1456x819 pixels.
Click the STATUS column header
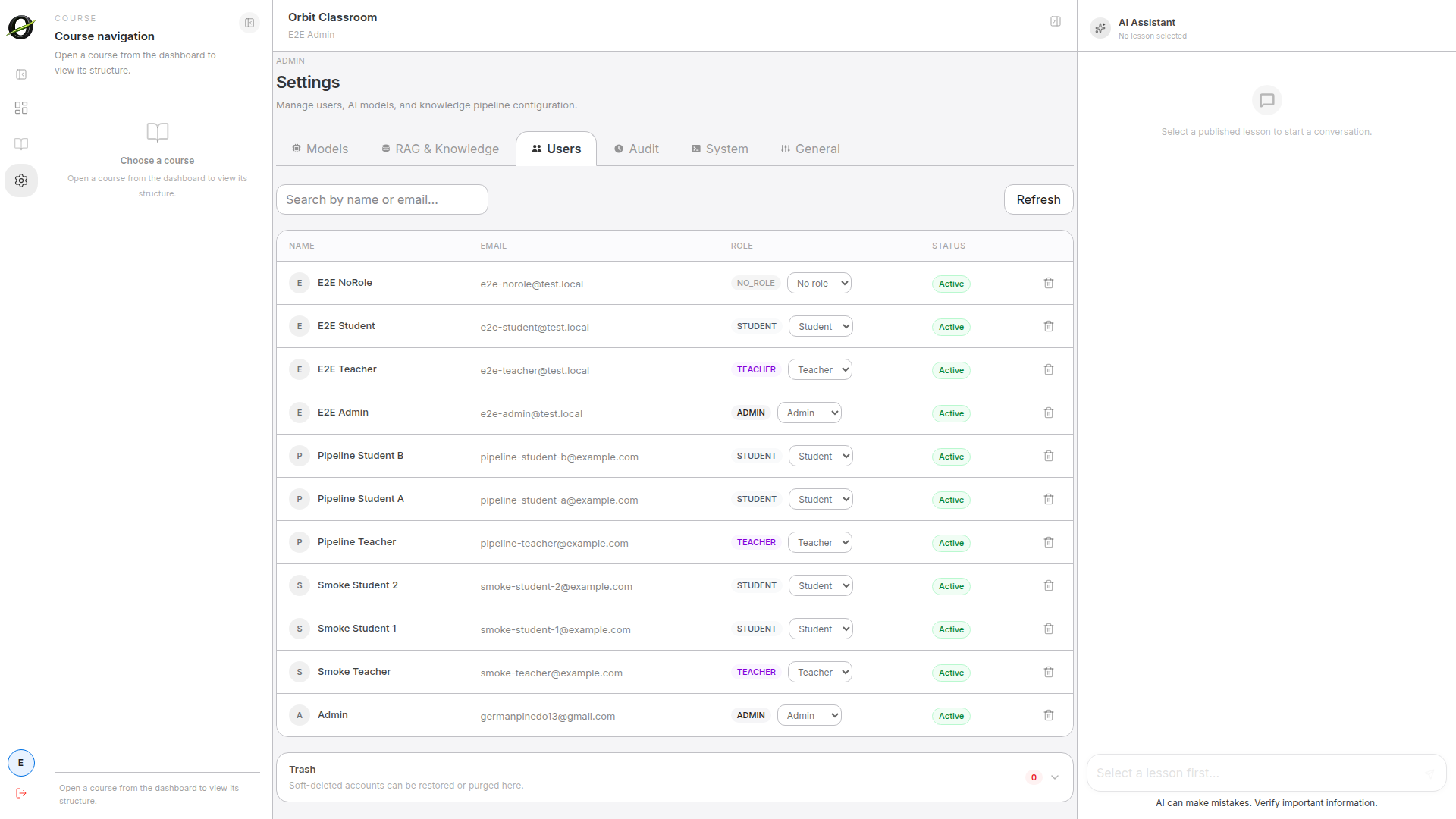click(949, 246)
